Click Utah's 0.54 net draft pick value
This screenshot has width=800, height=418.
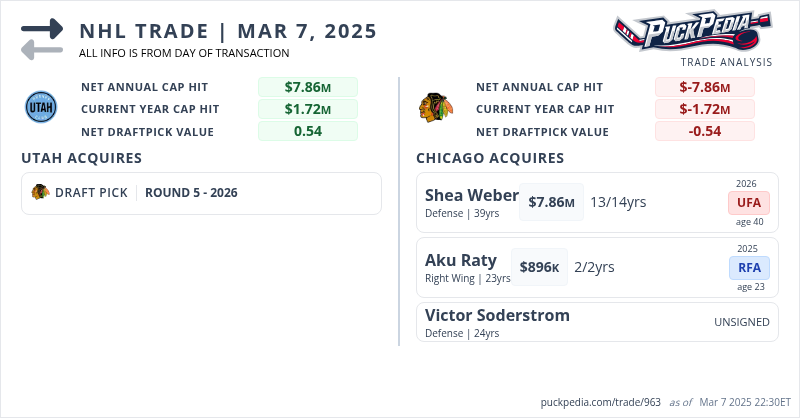pyautogui.click(x=307, y=131)
